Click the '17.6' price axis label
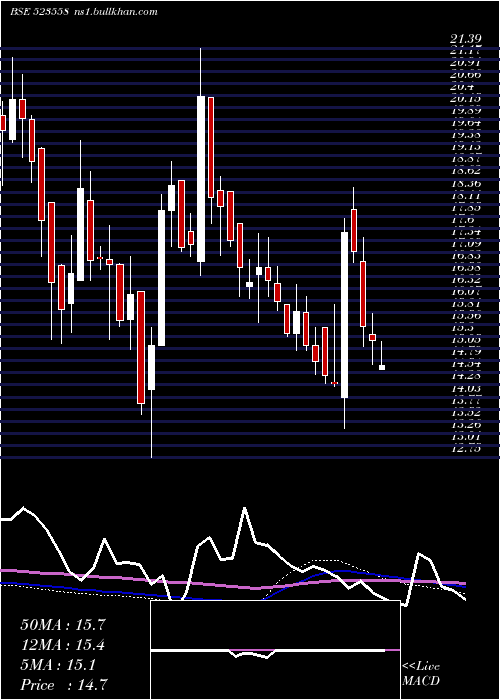The width and height of the screenshot is (500, 700). (x=463, y=219)
